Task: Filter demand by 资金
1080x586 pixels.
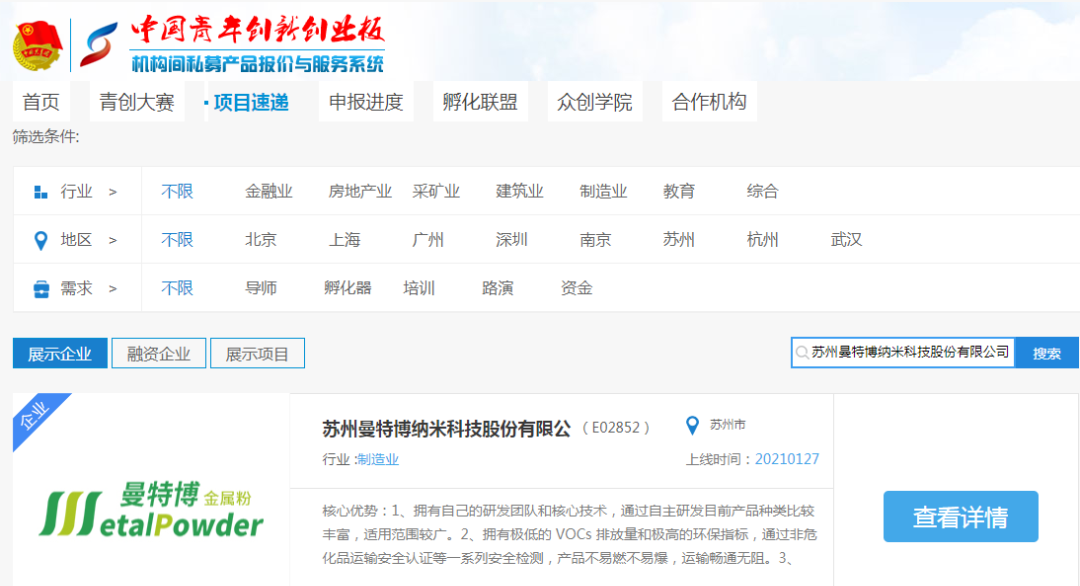Action: 577,288
